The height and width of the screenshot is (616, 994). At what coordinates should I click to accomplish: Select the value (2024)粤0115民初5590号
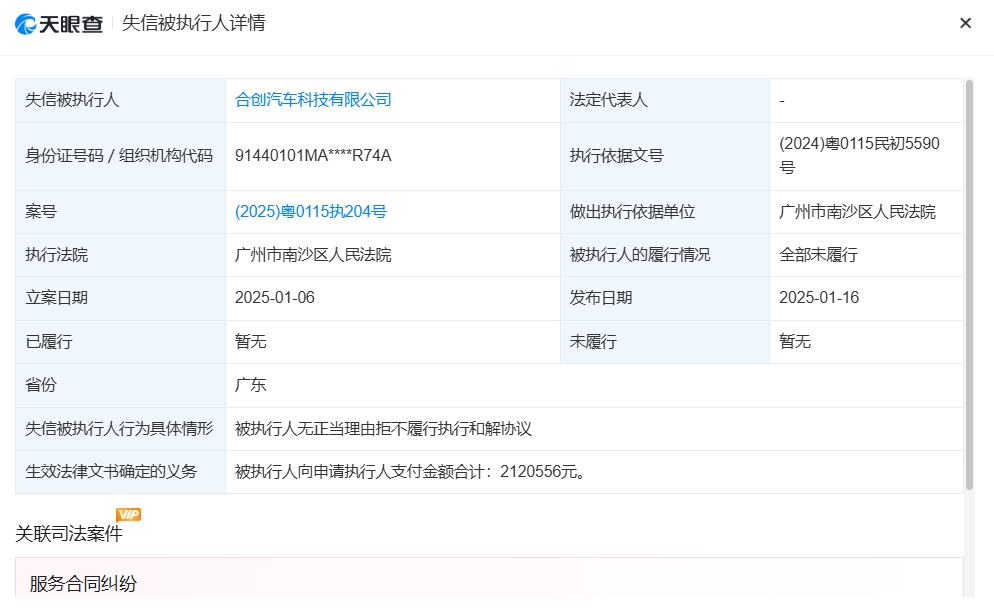[x=859, y=155]
